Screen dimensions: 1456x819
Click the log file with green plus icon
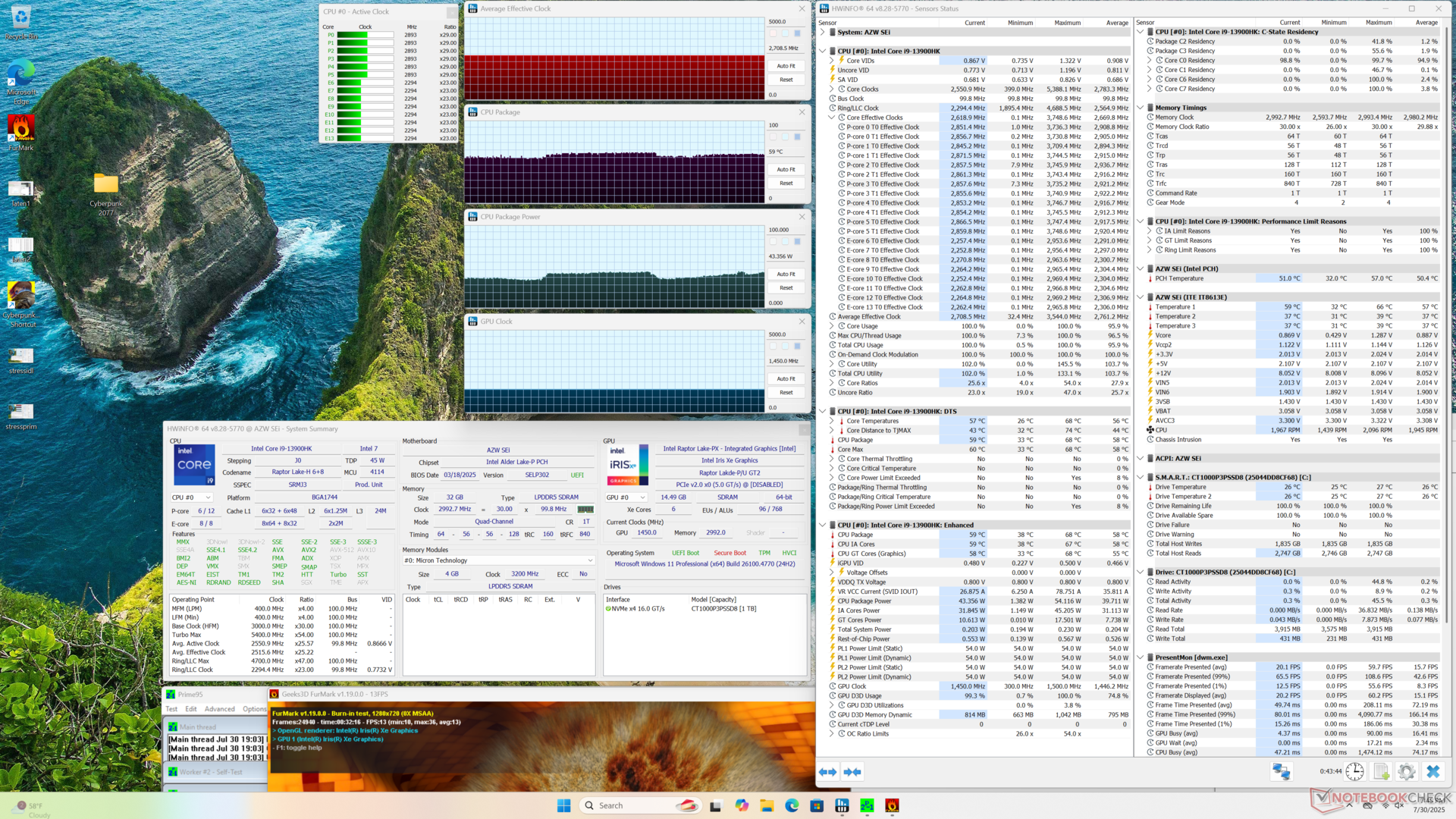coord(1381,772)
